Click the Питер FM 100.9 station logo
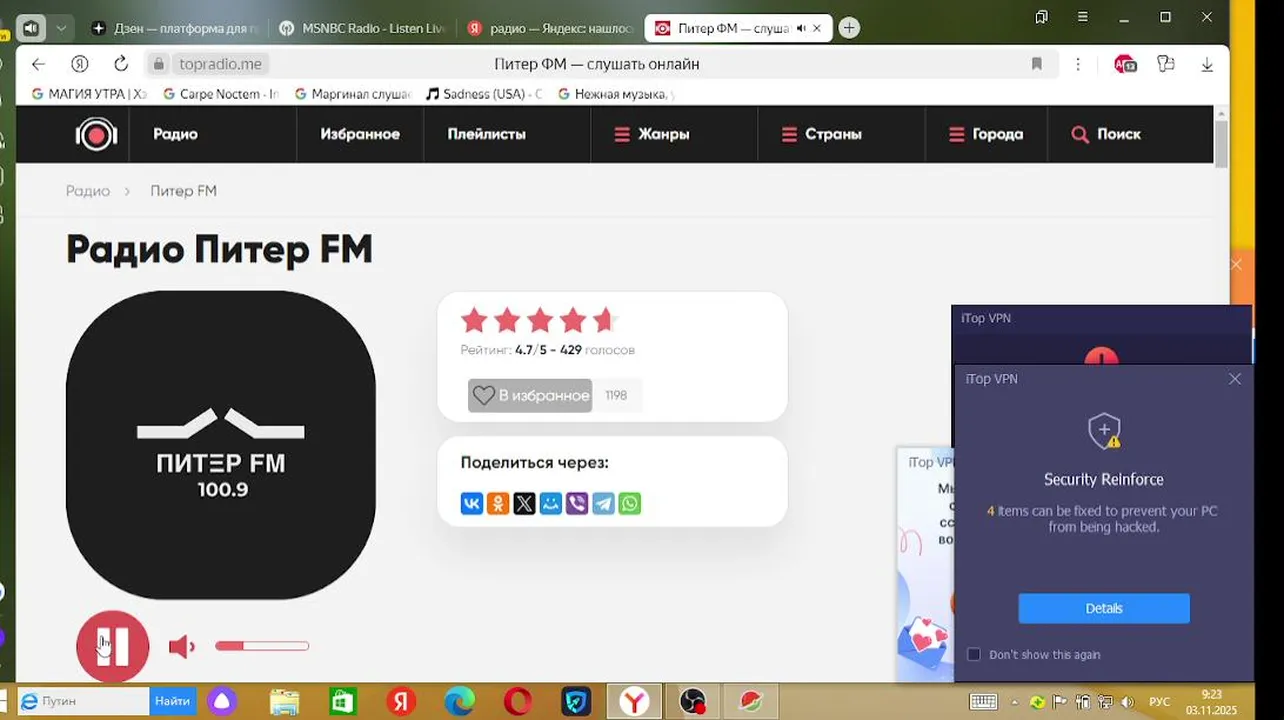This screenshot has height=720, width=1284. pos(221,445)
